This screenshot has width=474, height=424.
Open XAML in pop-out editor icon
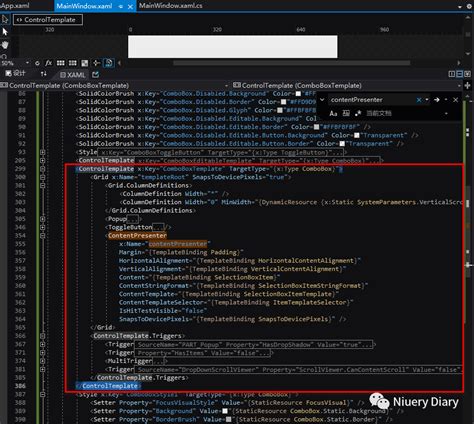[96, 74]
